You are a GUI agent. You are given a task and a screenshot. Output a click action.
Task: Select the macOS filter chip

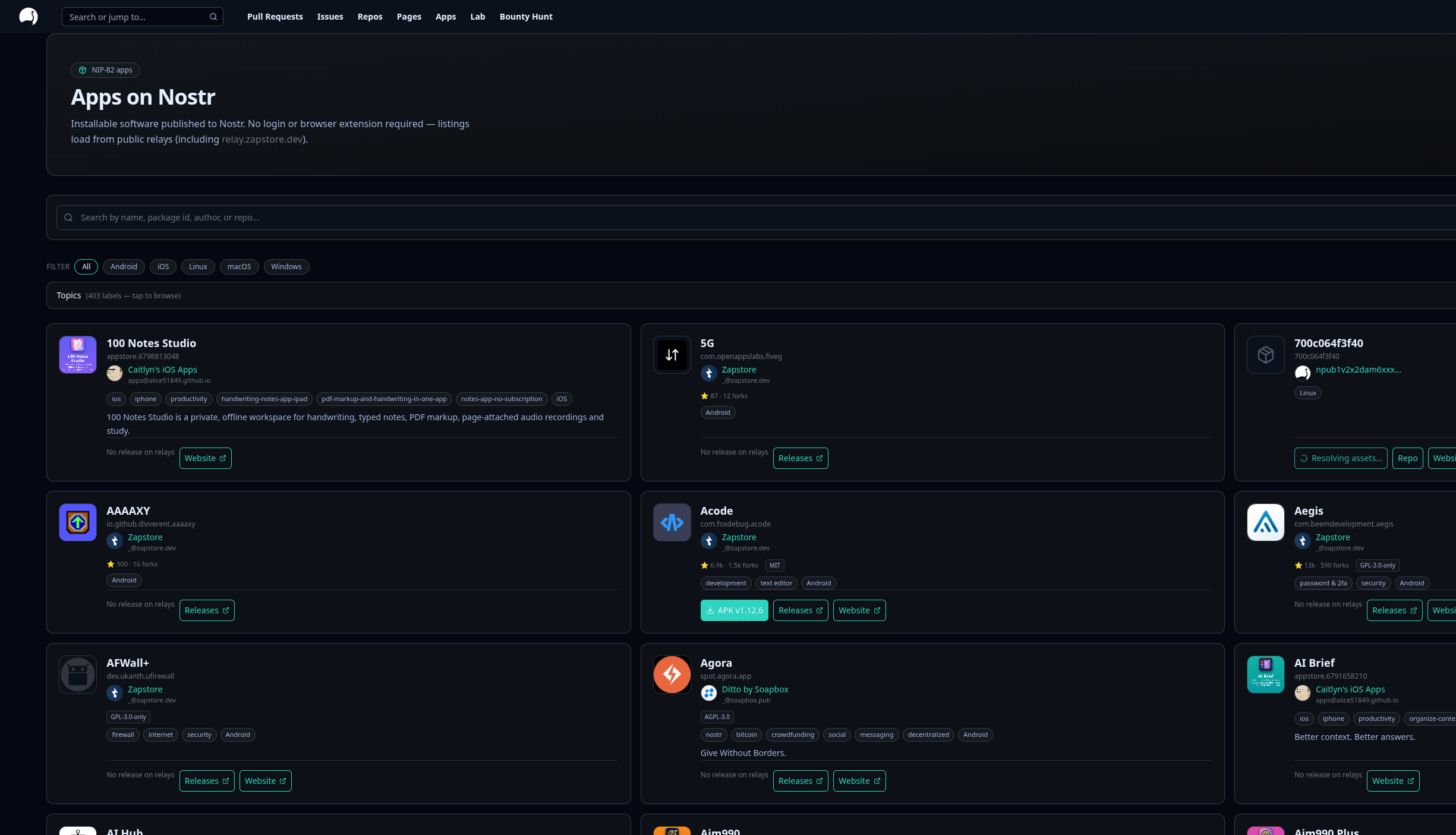[x=239, y=267]
